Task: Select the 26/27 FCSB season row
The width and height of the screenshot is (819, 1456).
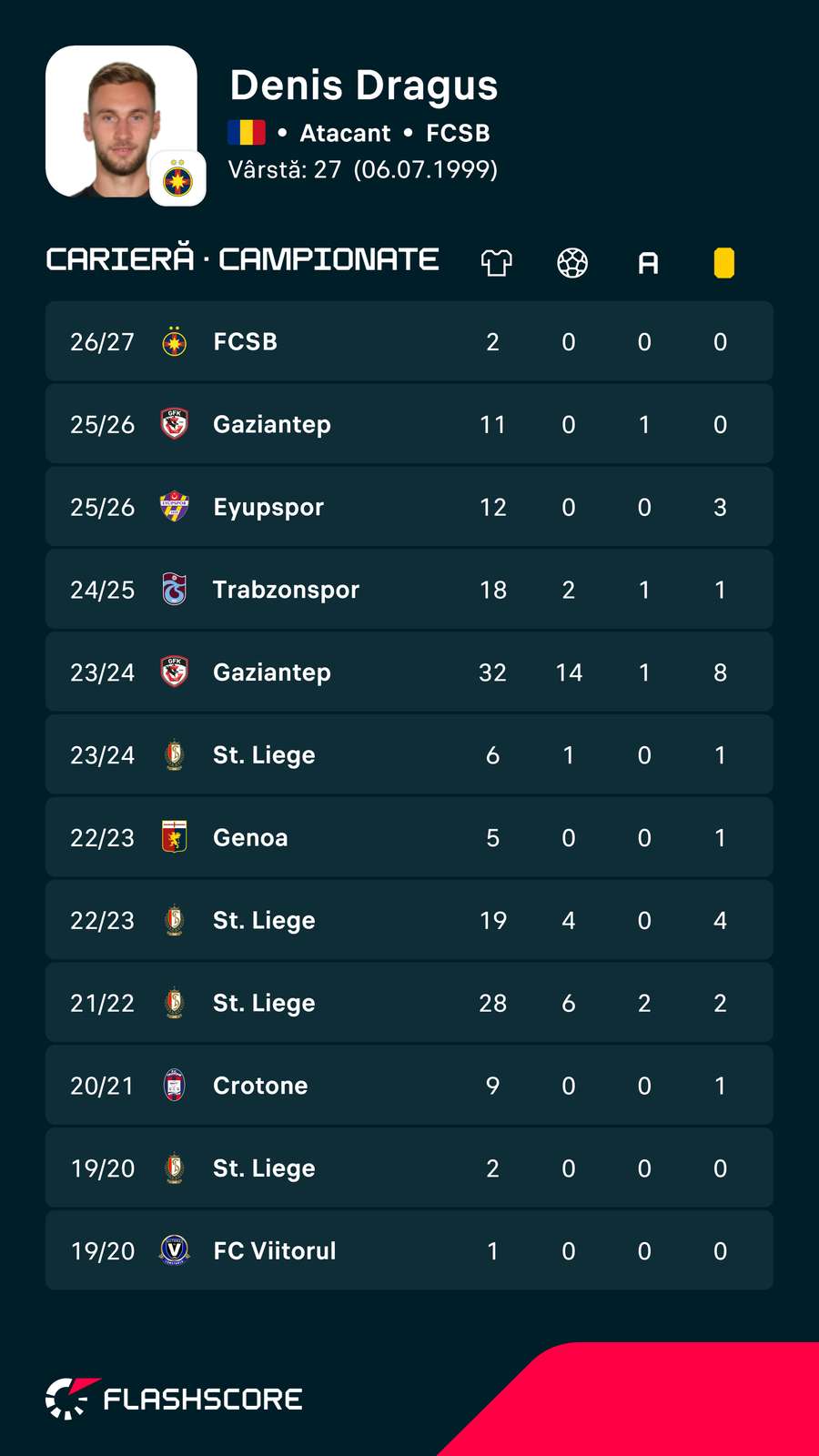Action: [409, 341]
